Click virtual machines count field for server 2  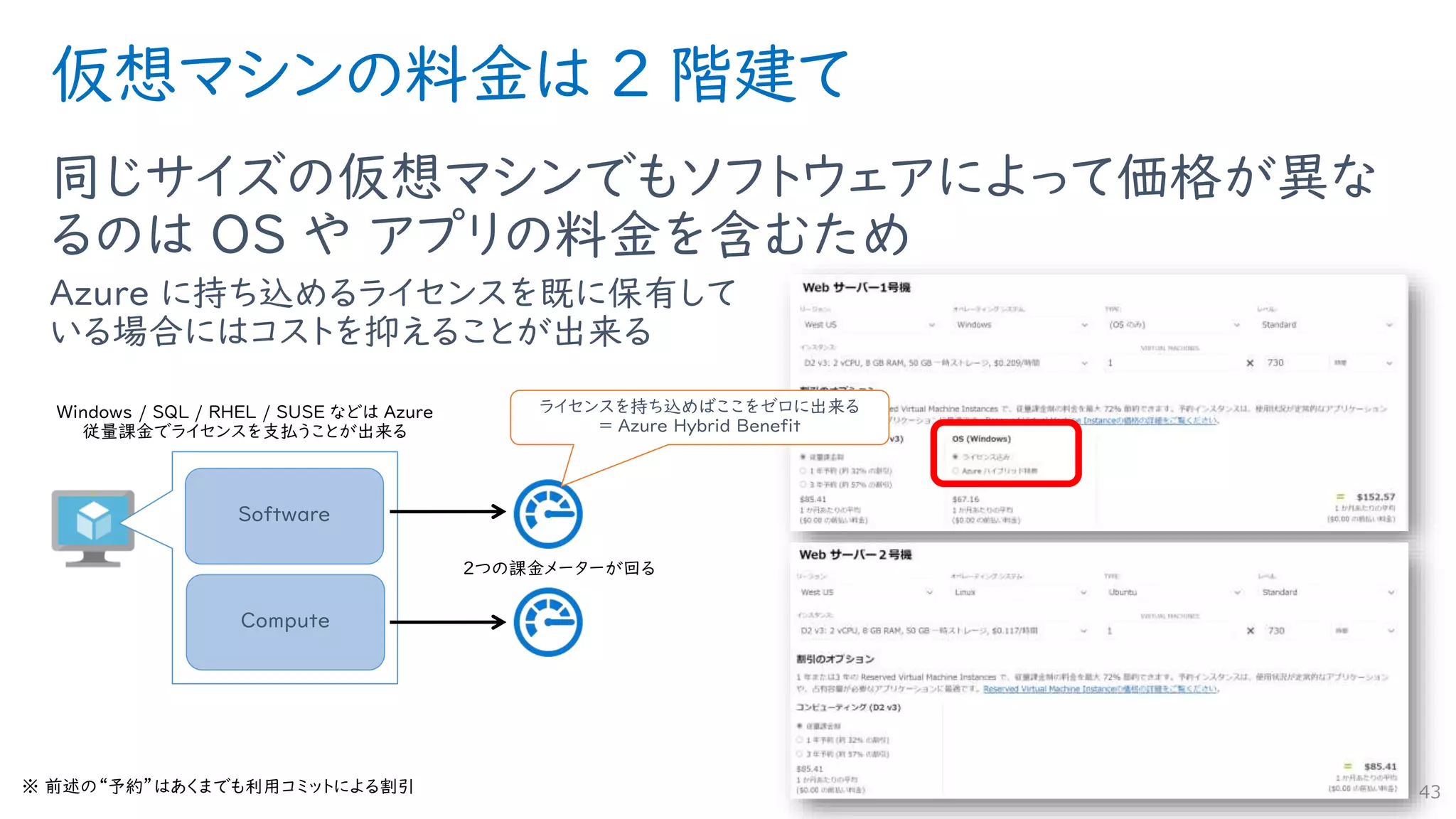(1171, 631)
